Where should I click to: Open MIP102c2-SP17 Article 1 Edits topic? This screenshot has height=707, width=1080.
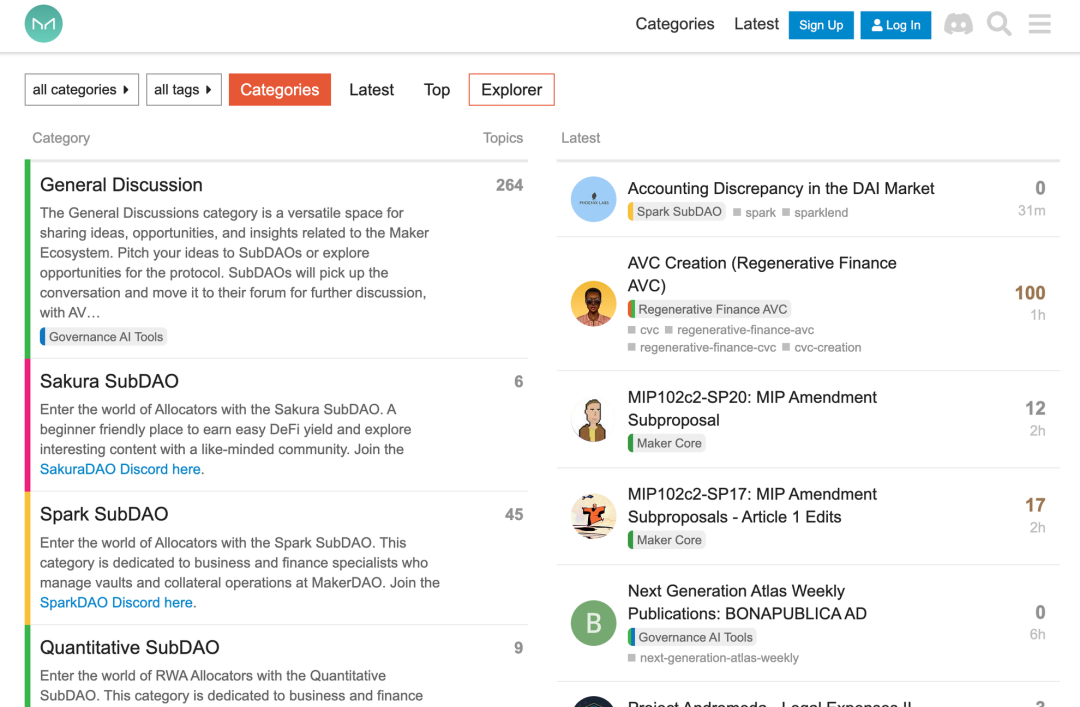752,505
